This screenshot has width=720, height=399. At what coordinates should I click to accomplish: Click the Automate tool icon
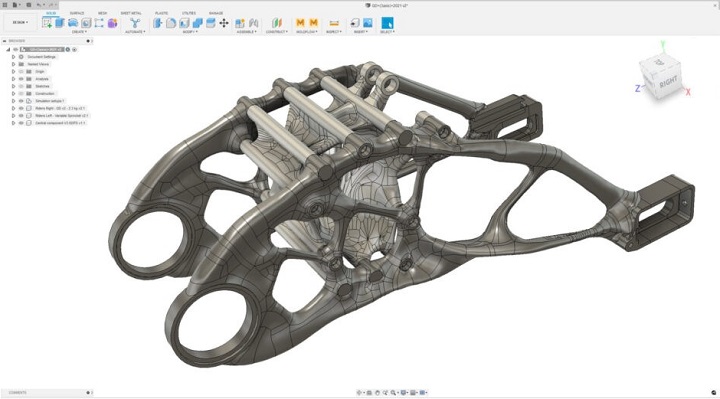[x=135, y=22]
